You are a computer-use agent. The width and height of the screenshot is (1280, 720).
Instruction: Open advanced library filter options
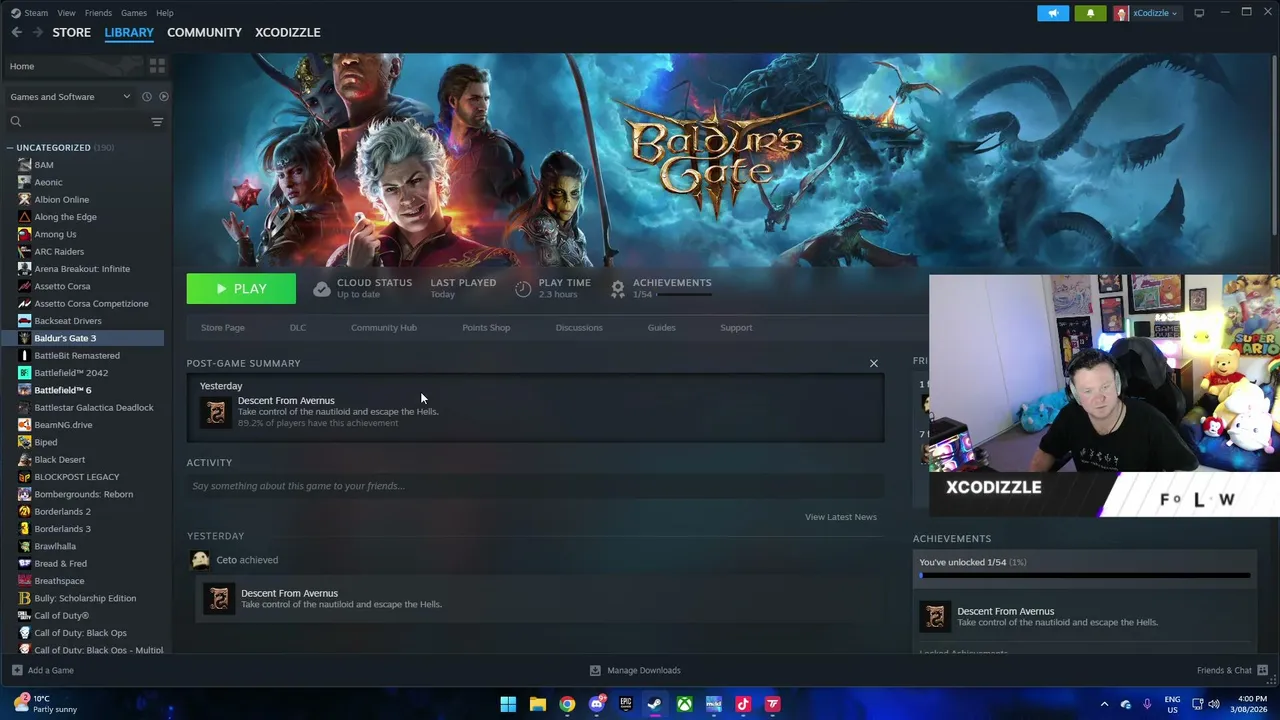(157, 122)
